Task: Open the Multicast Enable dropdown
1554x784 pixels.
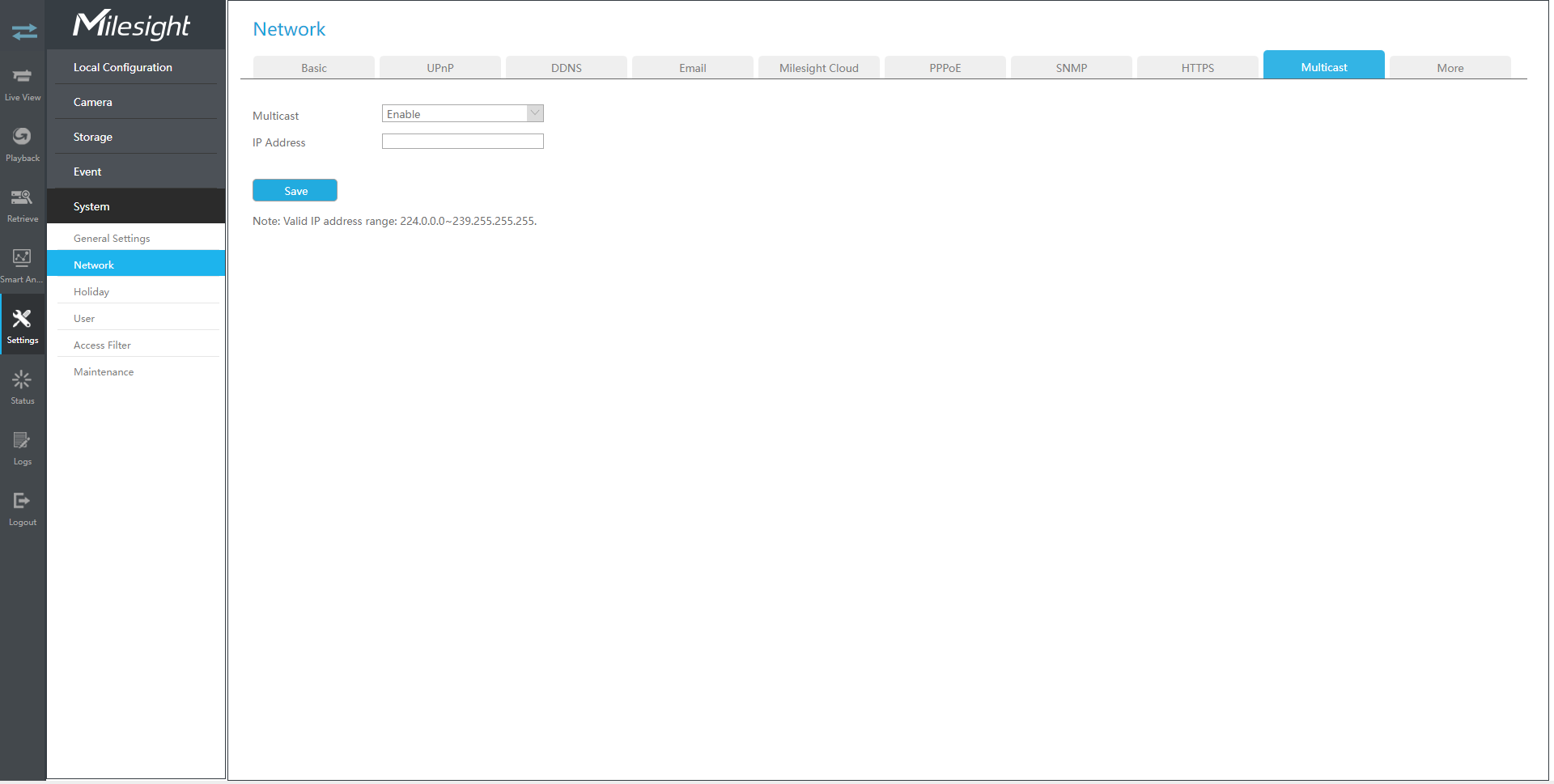Action: click(x=462, y=114)
